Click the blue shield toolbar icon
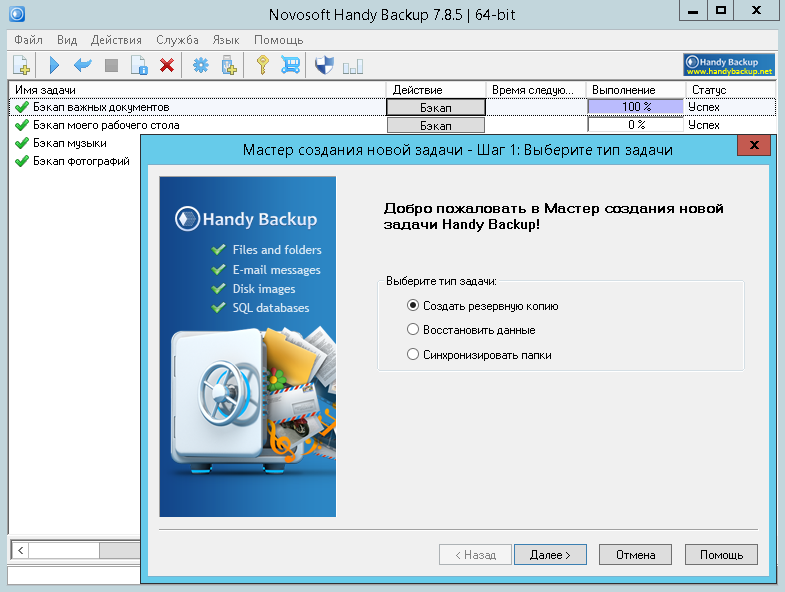785x592 pixels. point(324,65)
